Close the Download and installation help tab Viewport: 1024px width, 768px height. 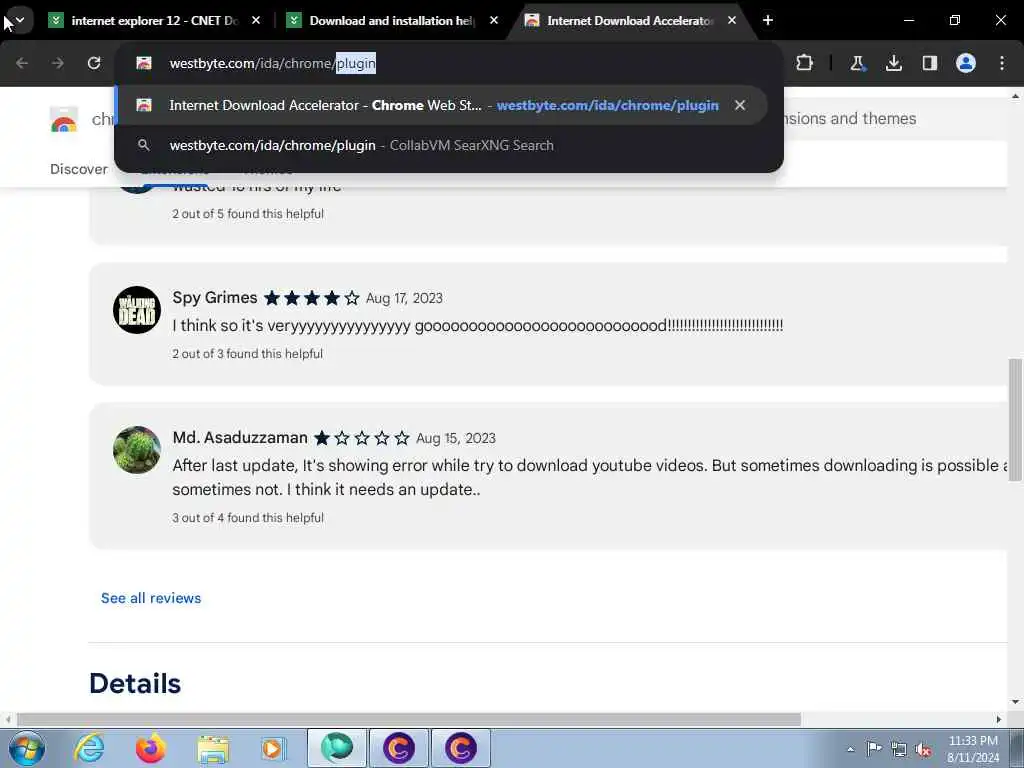click(494, 20)
